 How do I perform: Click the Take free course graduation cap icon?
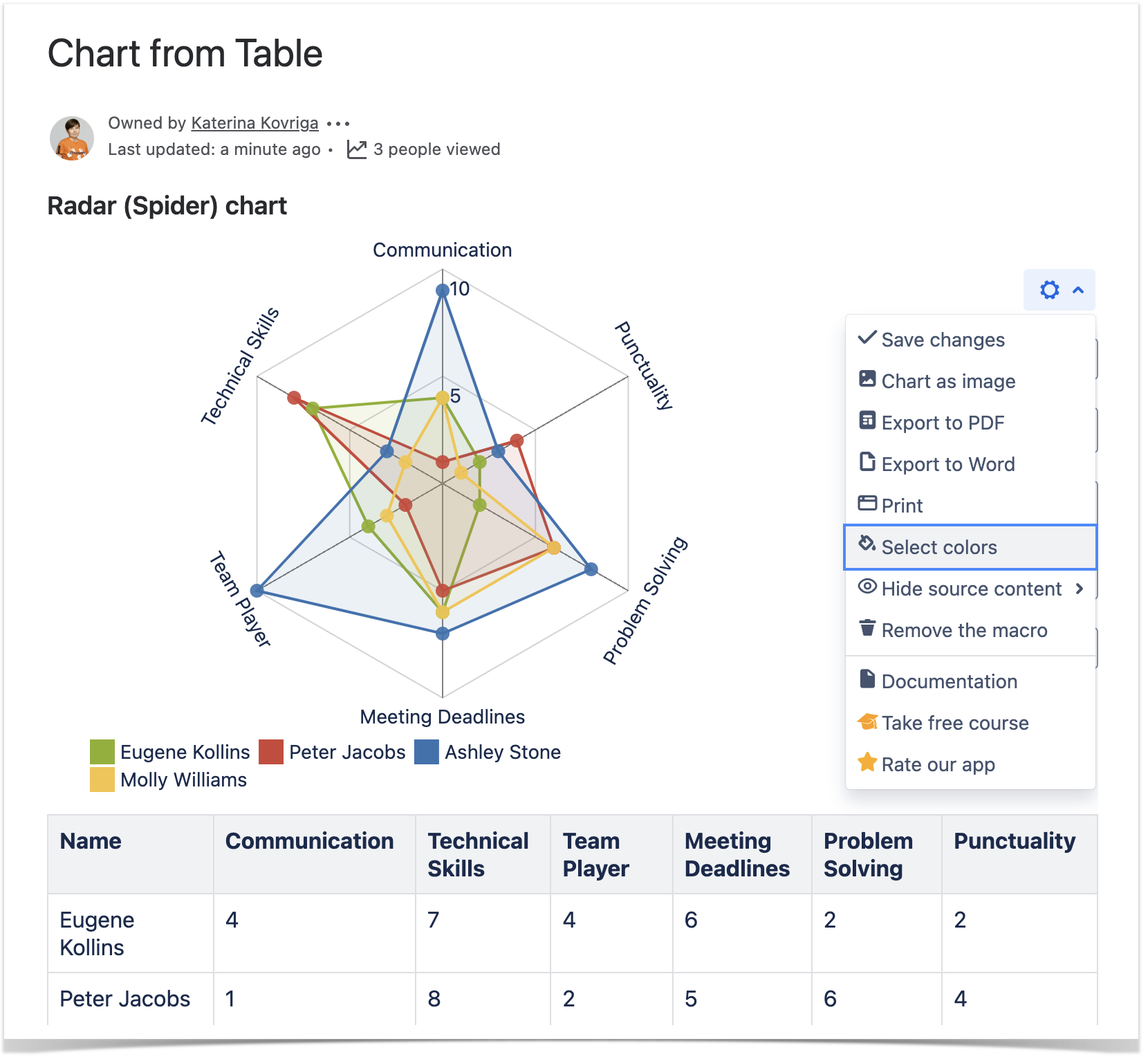[x=867, y=722]
